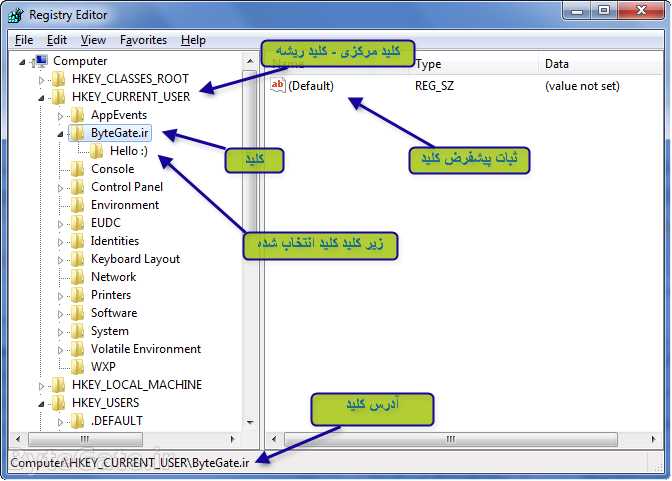Expand the System node arrow
The width and height of the screenshot is (672, 481).
tap(60, 332)
